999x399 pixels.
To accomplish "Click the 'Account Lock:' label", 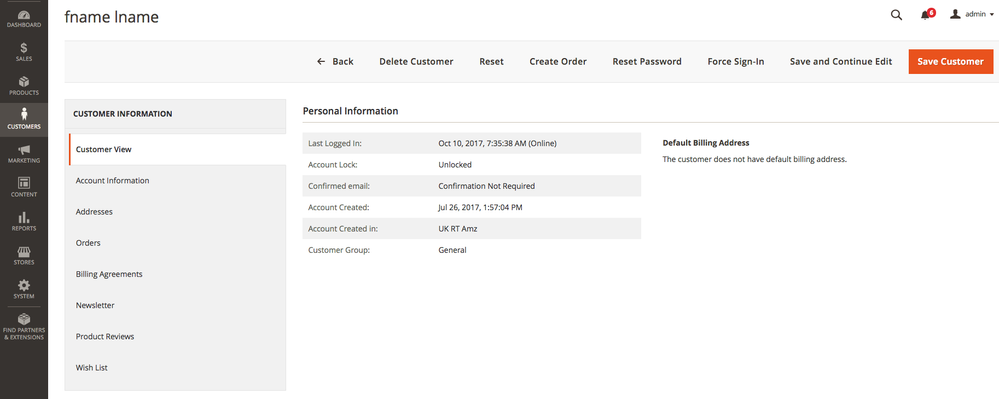I will point(333,164).
